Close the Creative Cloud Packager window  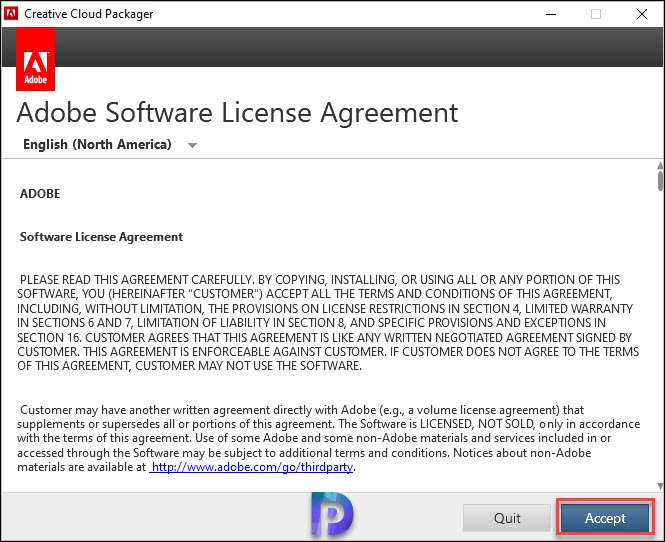click(x=642, y=14)
